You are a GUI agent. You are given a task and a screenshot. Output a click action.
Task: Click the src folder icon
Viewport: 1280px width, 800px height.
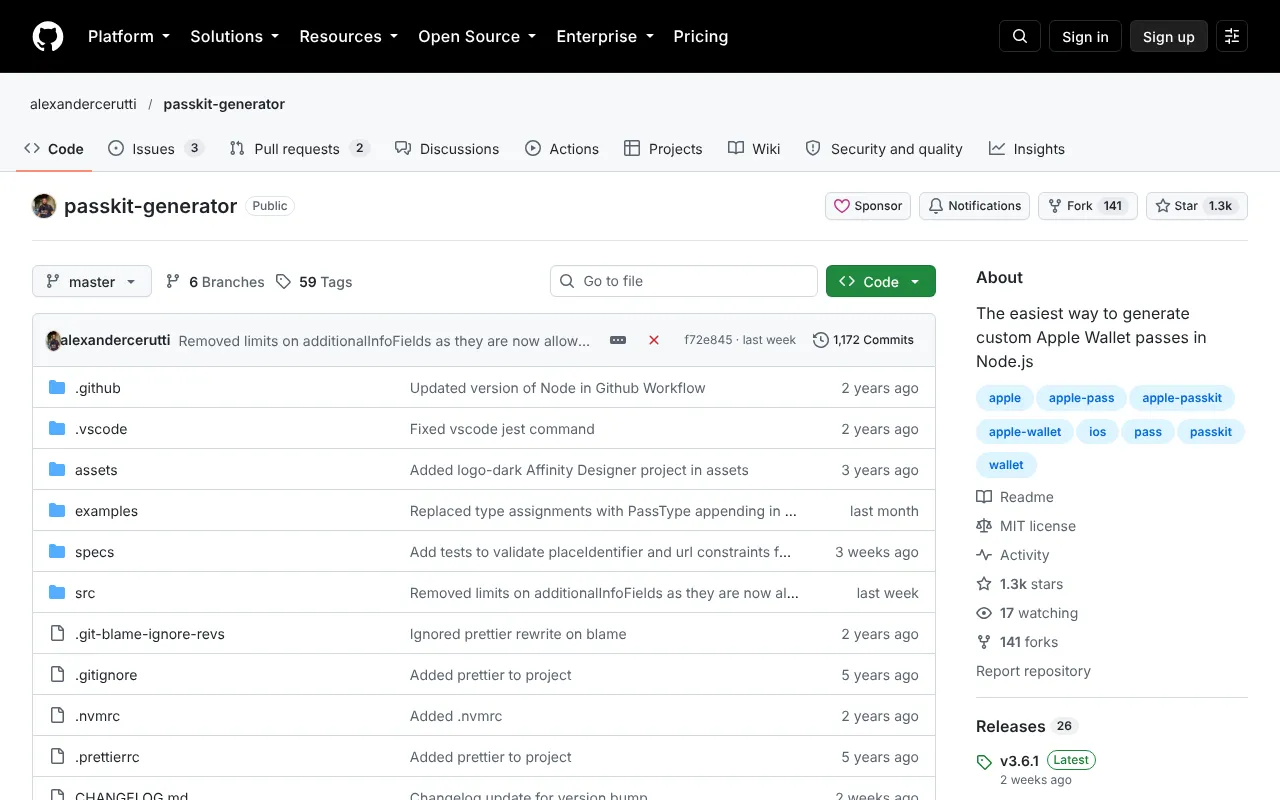[x=57, y=593]
